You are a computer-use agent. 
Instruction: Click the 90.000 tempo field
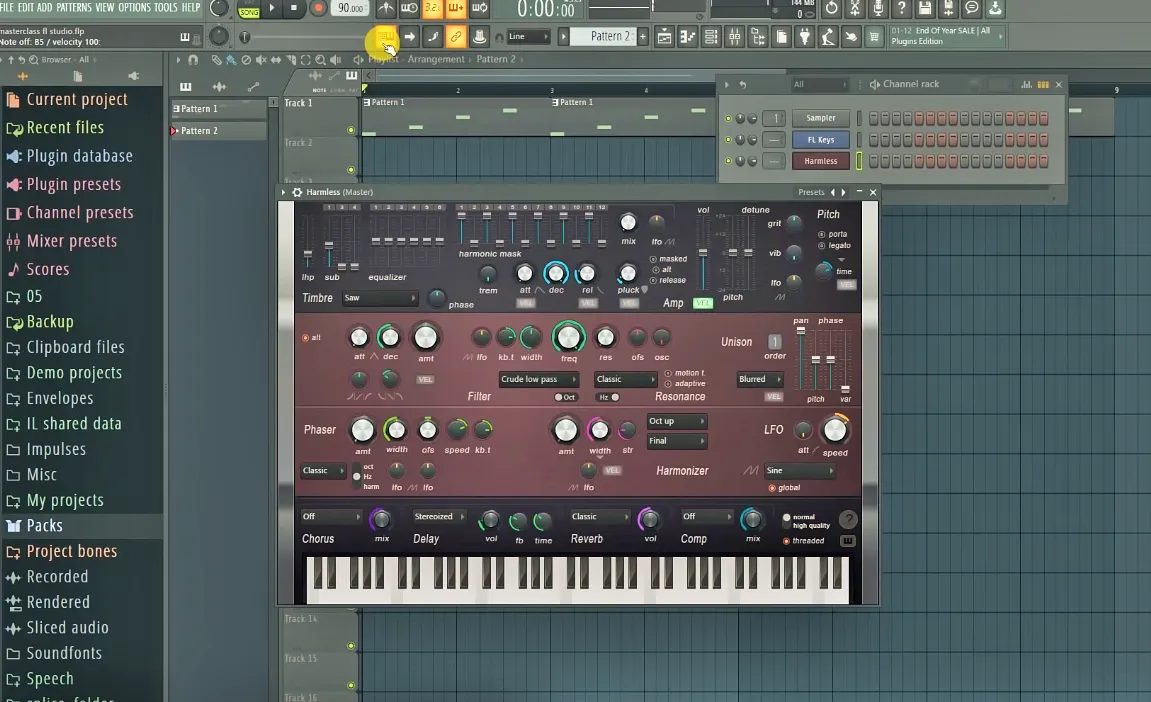[351, 8]
